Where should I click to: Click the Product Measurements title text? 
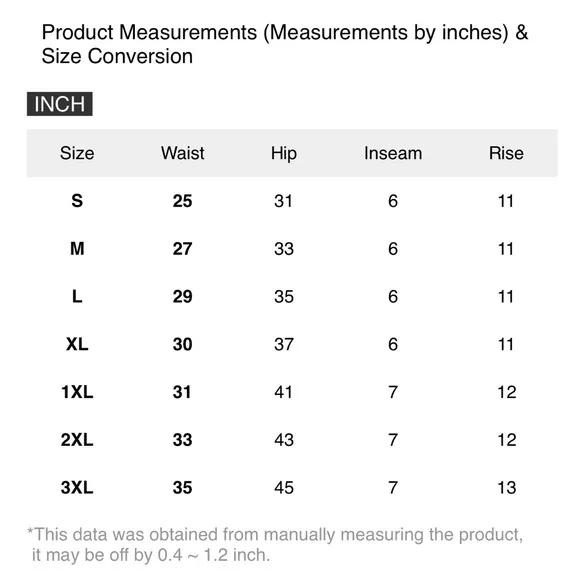pyautogui.click(x=285, y=44)
